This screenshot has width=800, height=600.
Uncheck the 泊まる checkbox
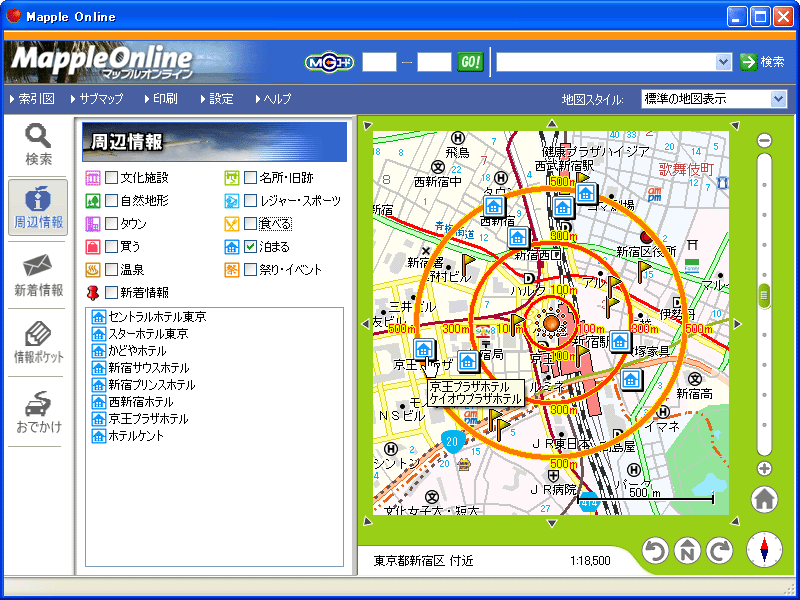point(250,246)
